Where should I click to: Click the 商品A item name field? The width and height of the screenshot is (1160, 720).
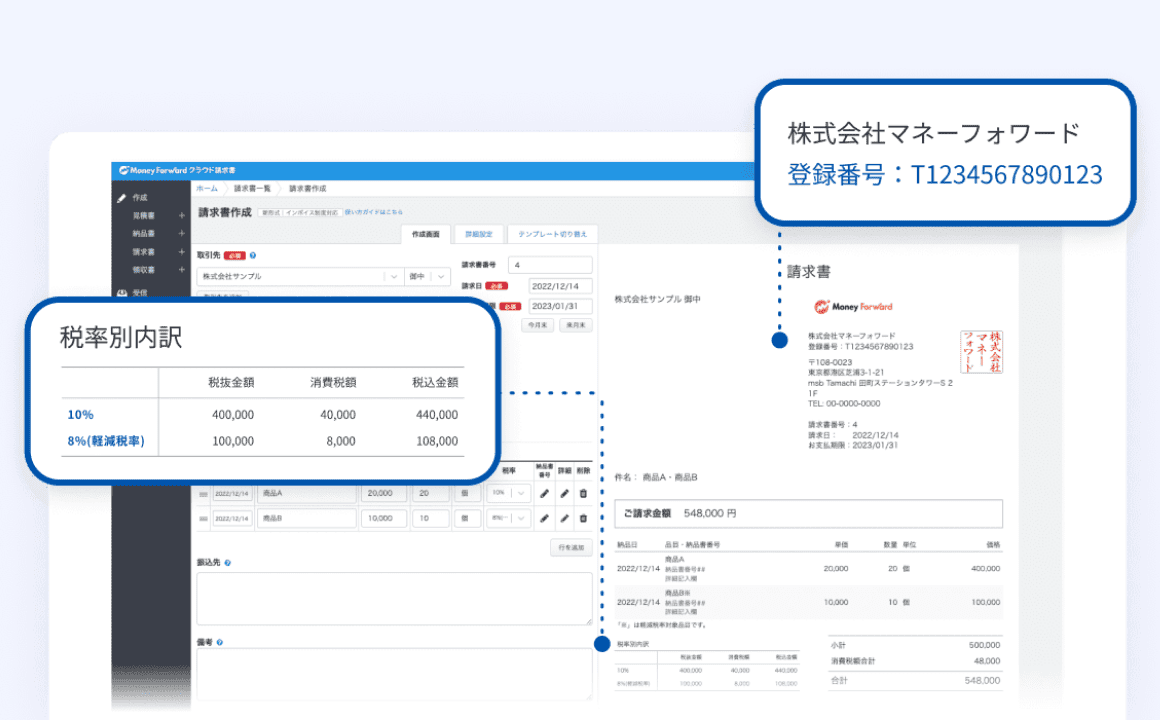point(307,494)
